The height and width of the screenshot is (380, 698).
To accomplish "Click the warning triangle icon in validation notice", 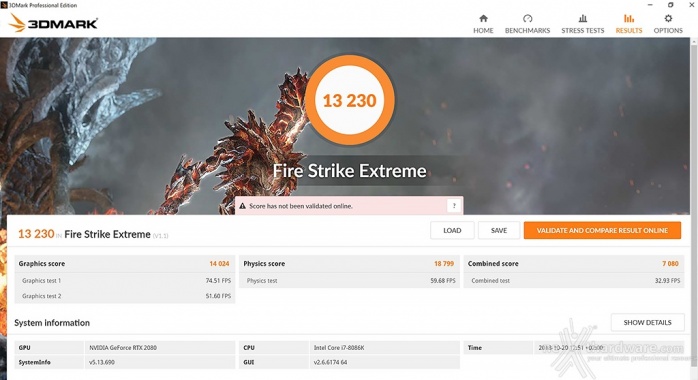I will pos(243,206).
